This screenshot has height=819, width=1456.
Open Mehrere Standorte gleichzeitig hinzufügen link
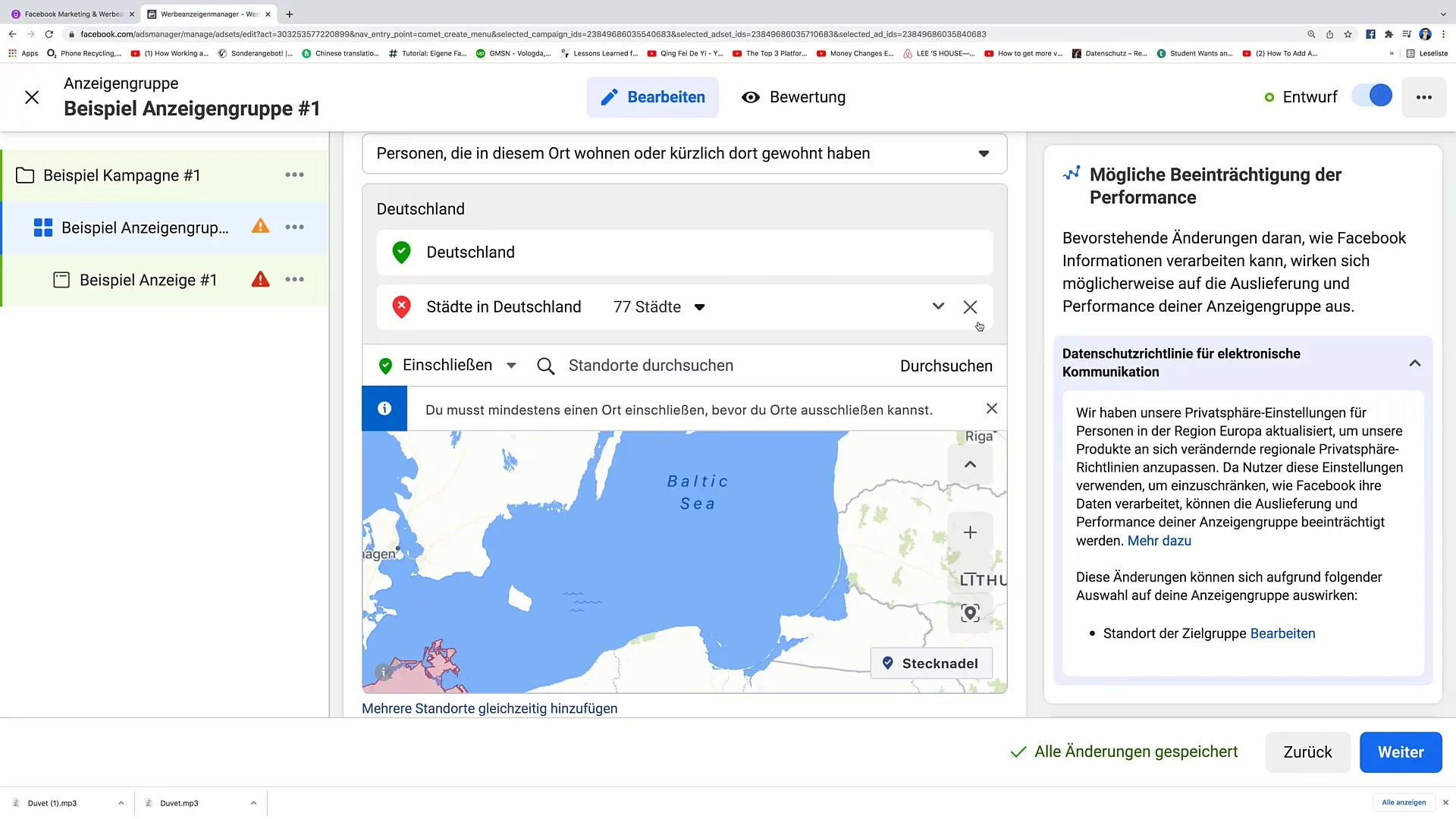pyautogui.click(x=489, y=708)
